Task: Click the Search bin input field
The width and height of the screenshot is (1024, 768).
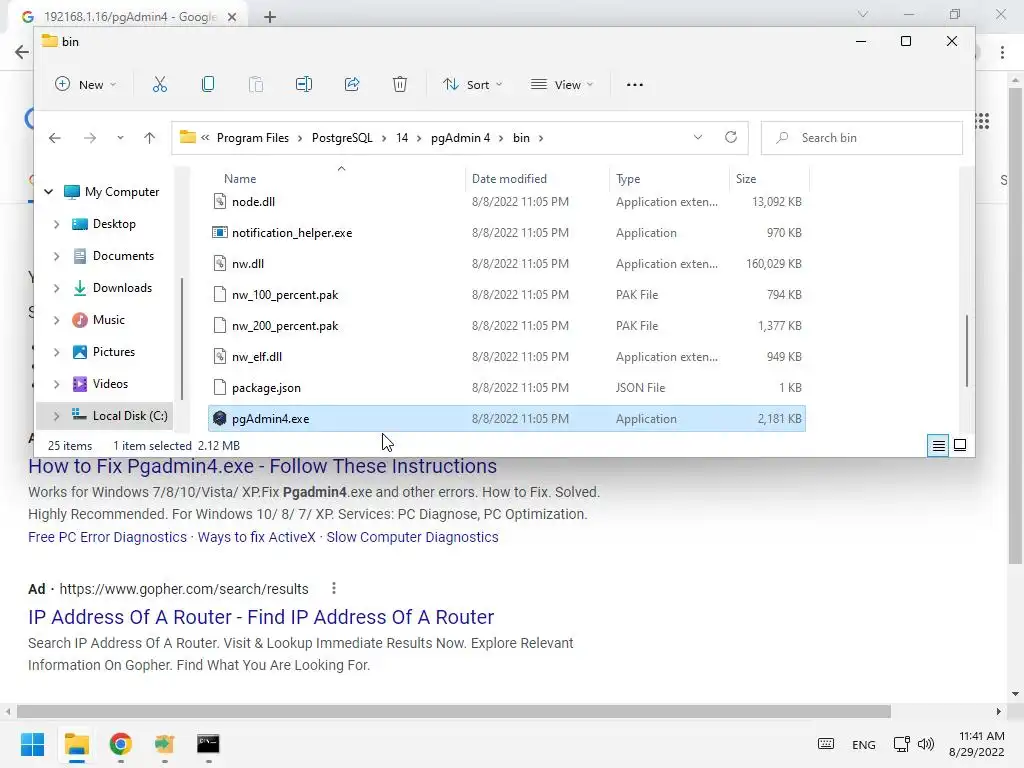Action: [862, 138]
